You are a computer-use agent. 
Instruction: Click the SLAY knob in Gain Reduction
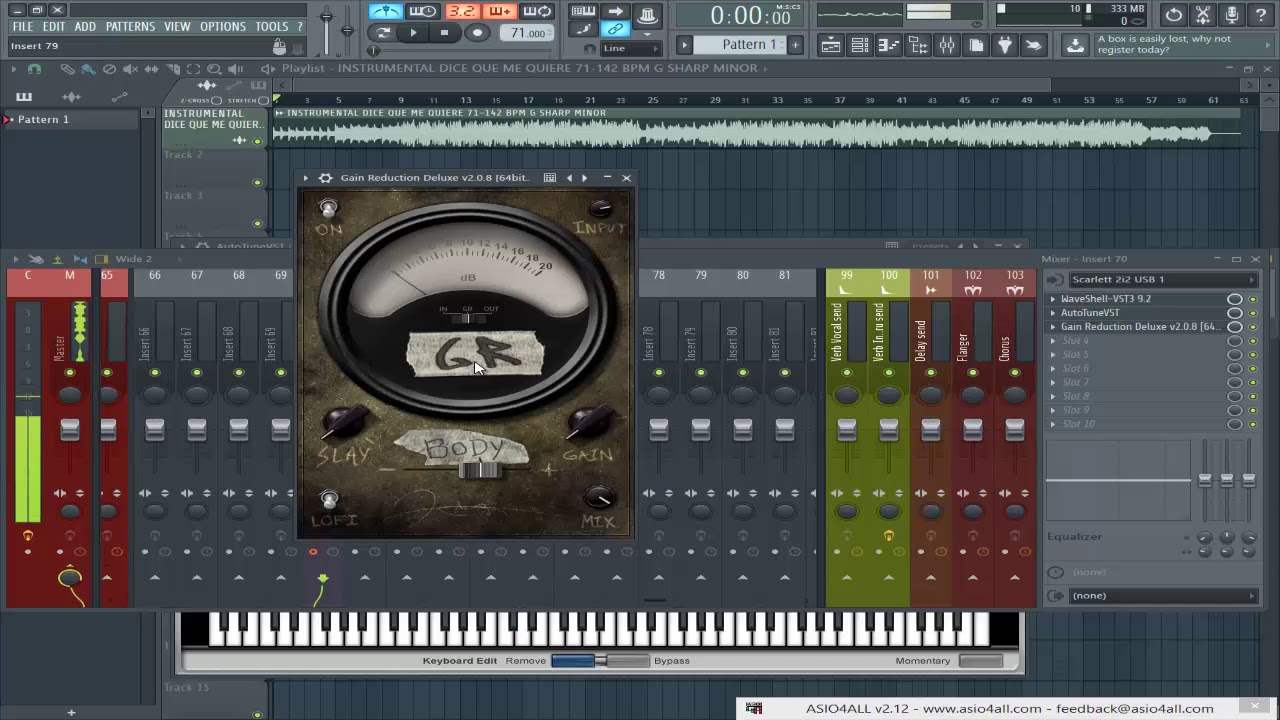(345, 420)
